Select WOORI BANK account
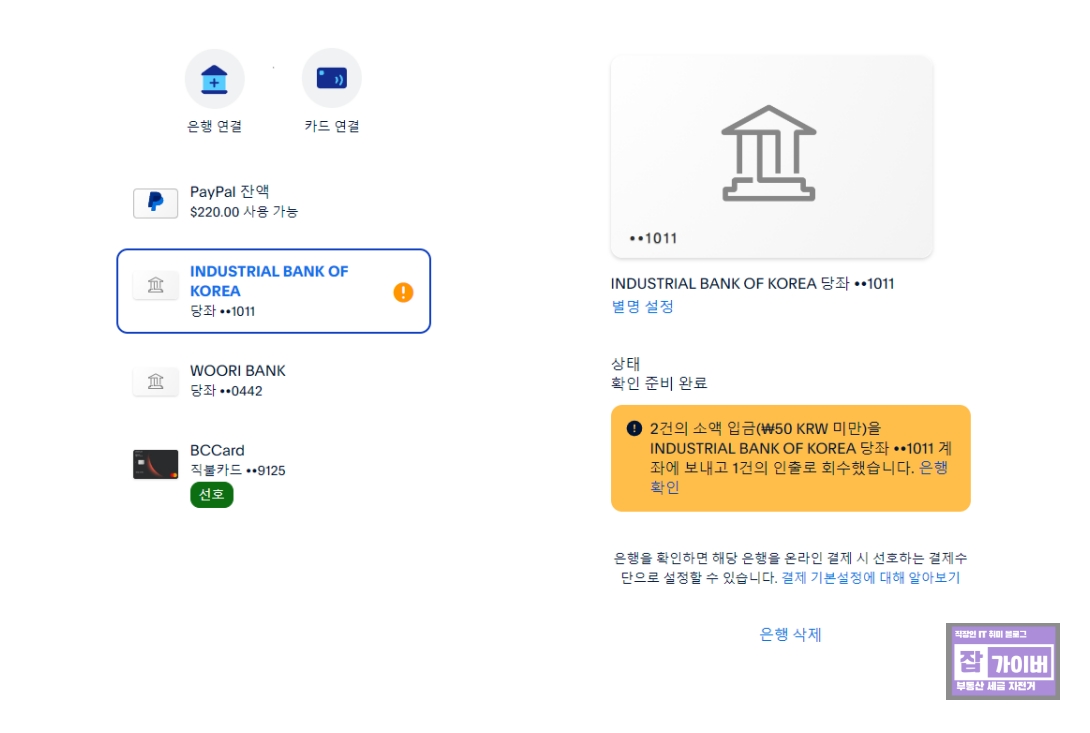Screen dimensions: 1090x733 274,380
